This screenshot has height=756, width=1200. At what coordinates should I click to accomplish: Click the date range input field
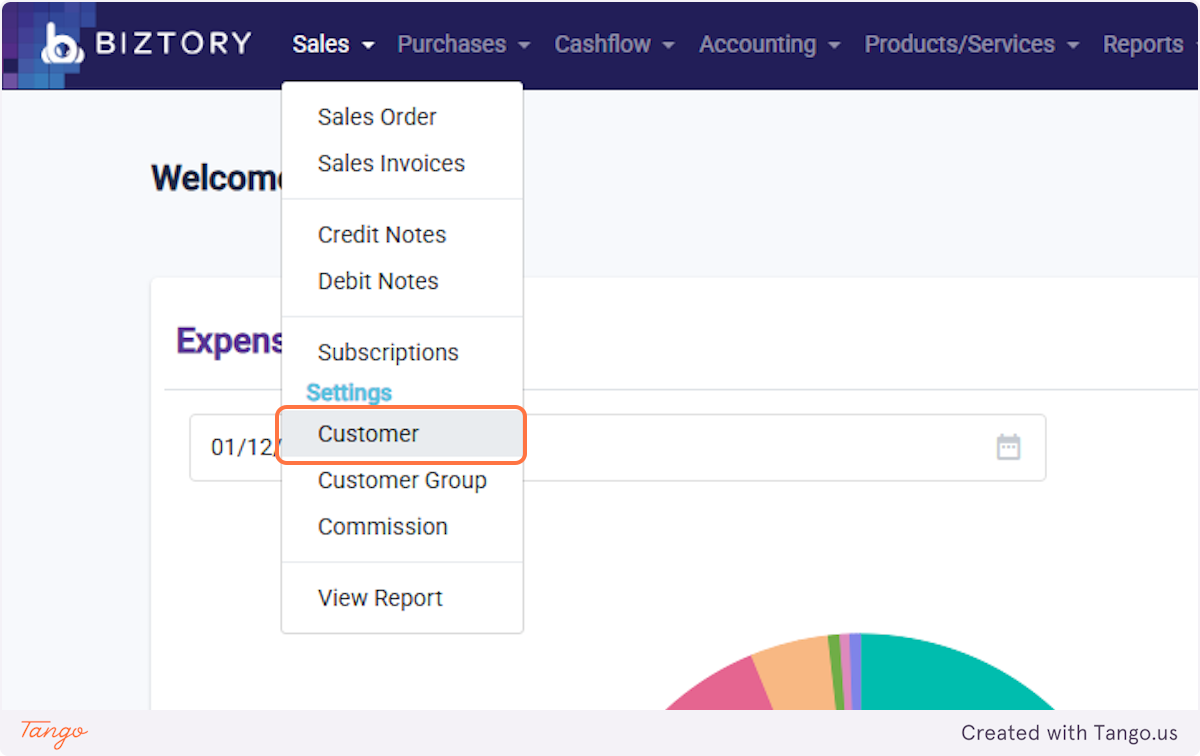point(618,447)
